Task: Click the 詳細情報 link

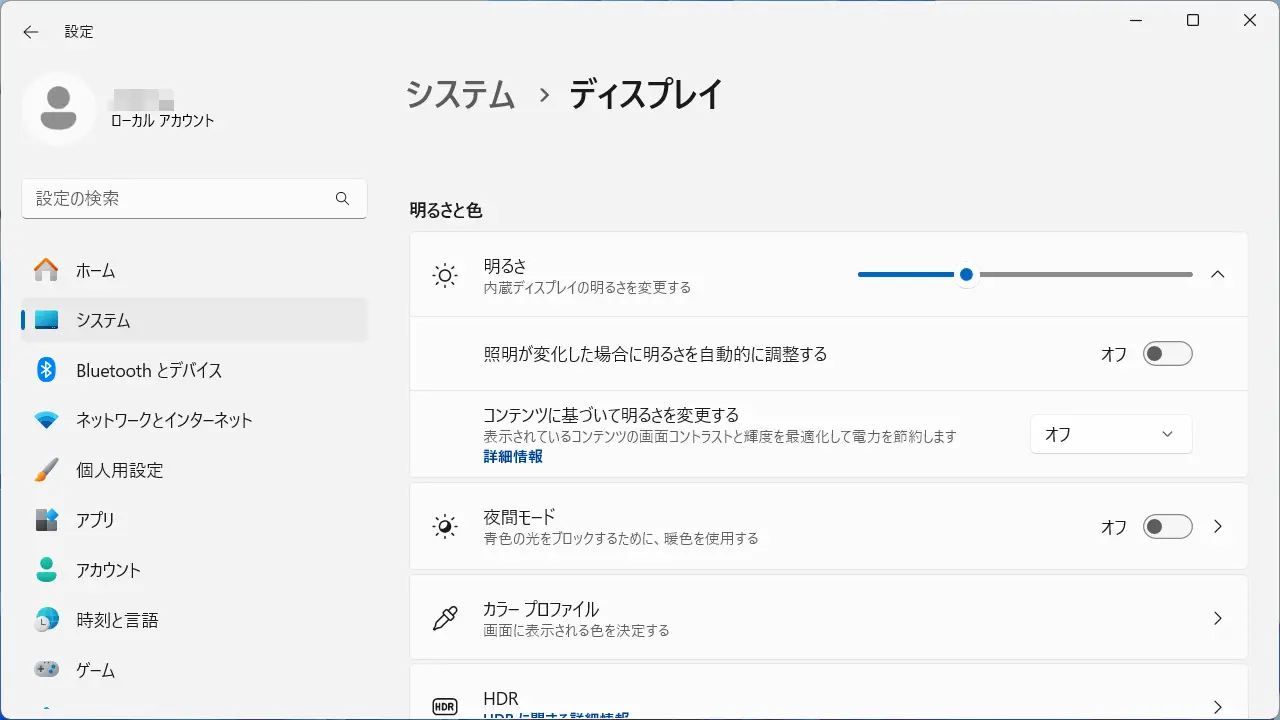Action: tap(513, 456)
